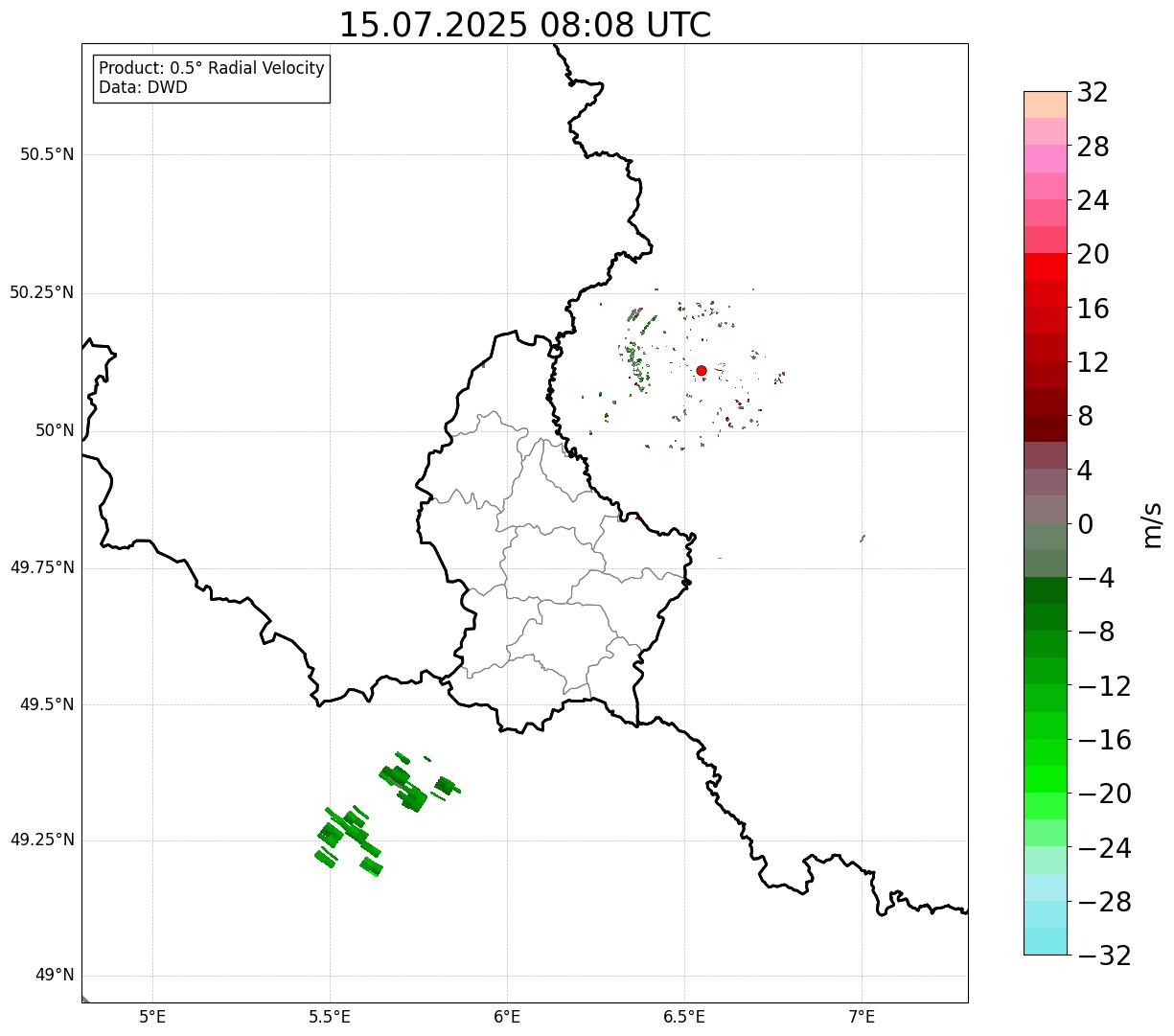
Task: Select the red radar site marker
Action: (x=702, y=371)
